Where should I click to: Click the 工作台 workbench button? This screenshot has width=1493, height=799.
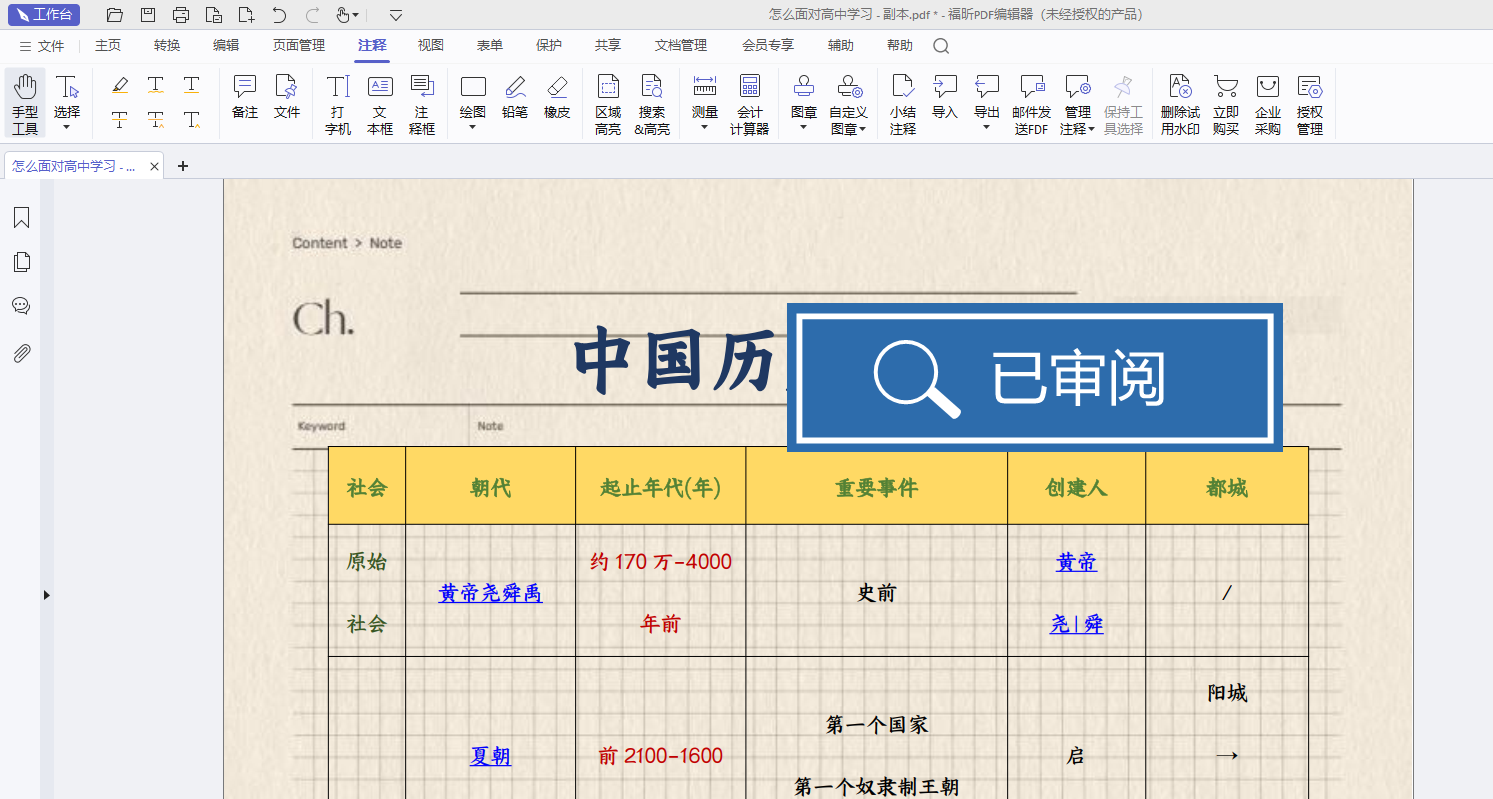[44, 14]
